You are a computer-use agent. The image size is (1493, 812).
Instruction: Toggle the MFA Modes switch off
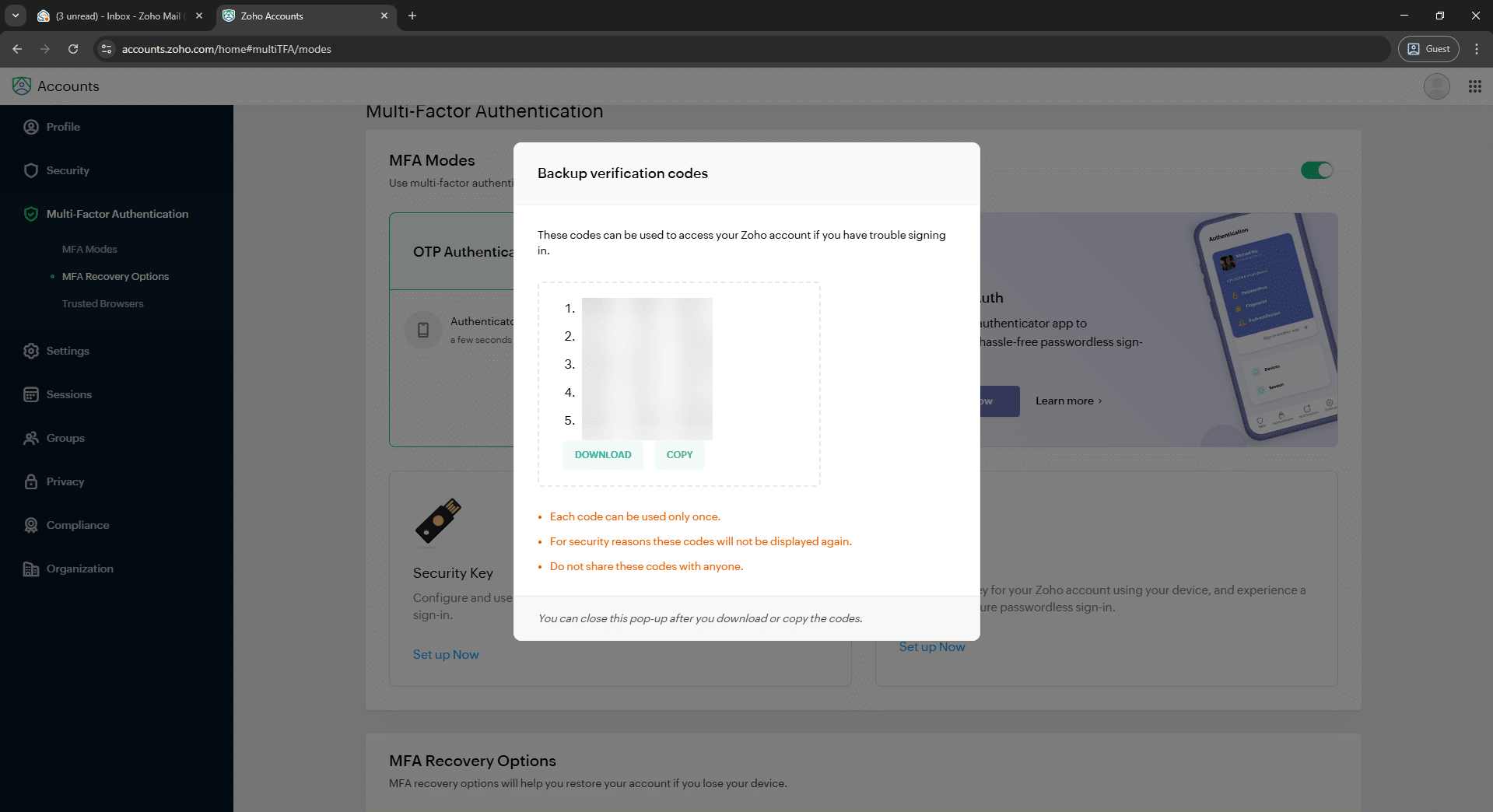[x=1316, y=170]
